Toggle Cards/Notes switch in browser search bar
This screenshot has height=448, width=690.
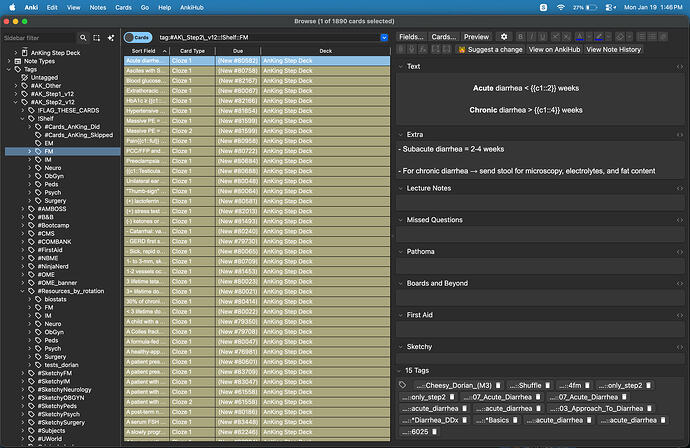pyautogui.click(x=138, y=37)
